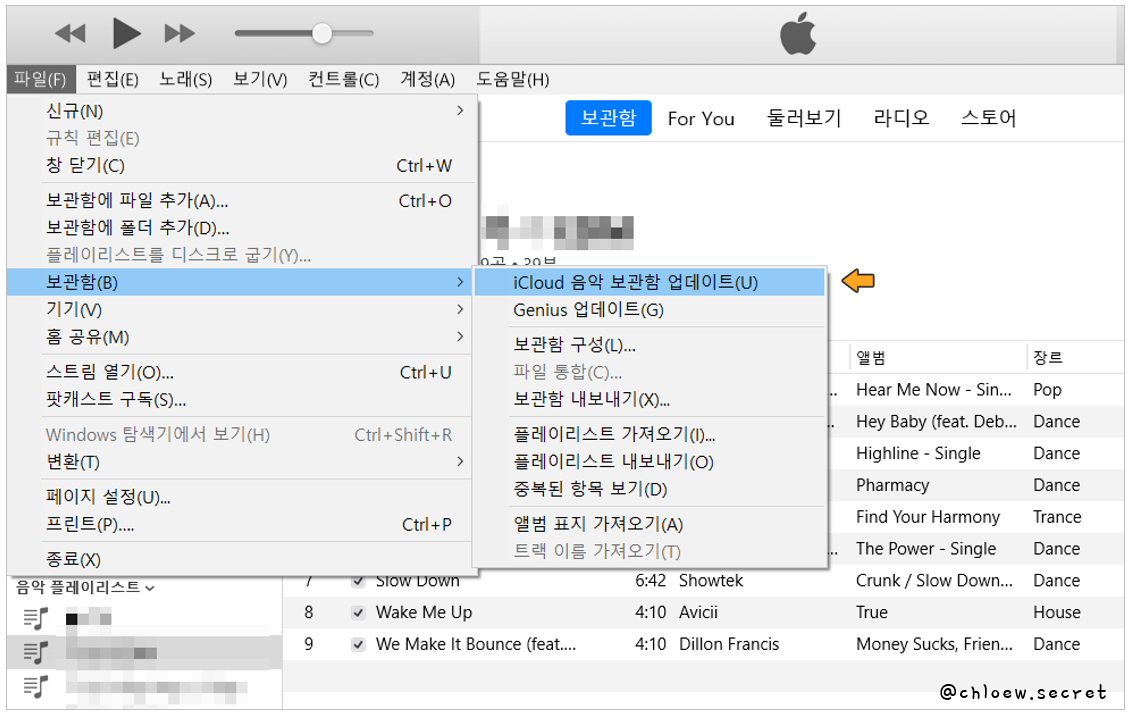Viewport: 1131px width, 715px height.
Task: Open the 도움말(H) menu
Action: (513, 79)
